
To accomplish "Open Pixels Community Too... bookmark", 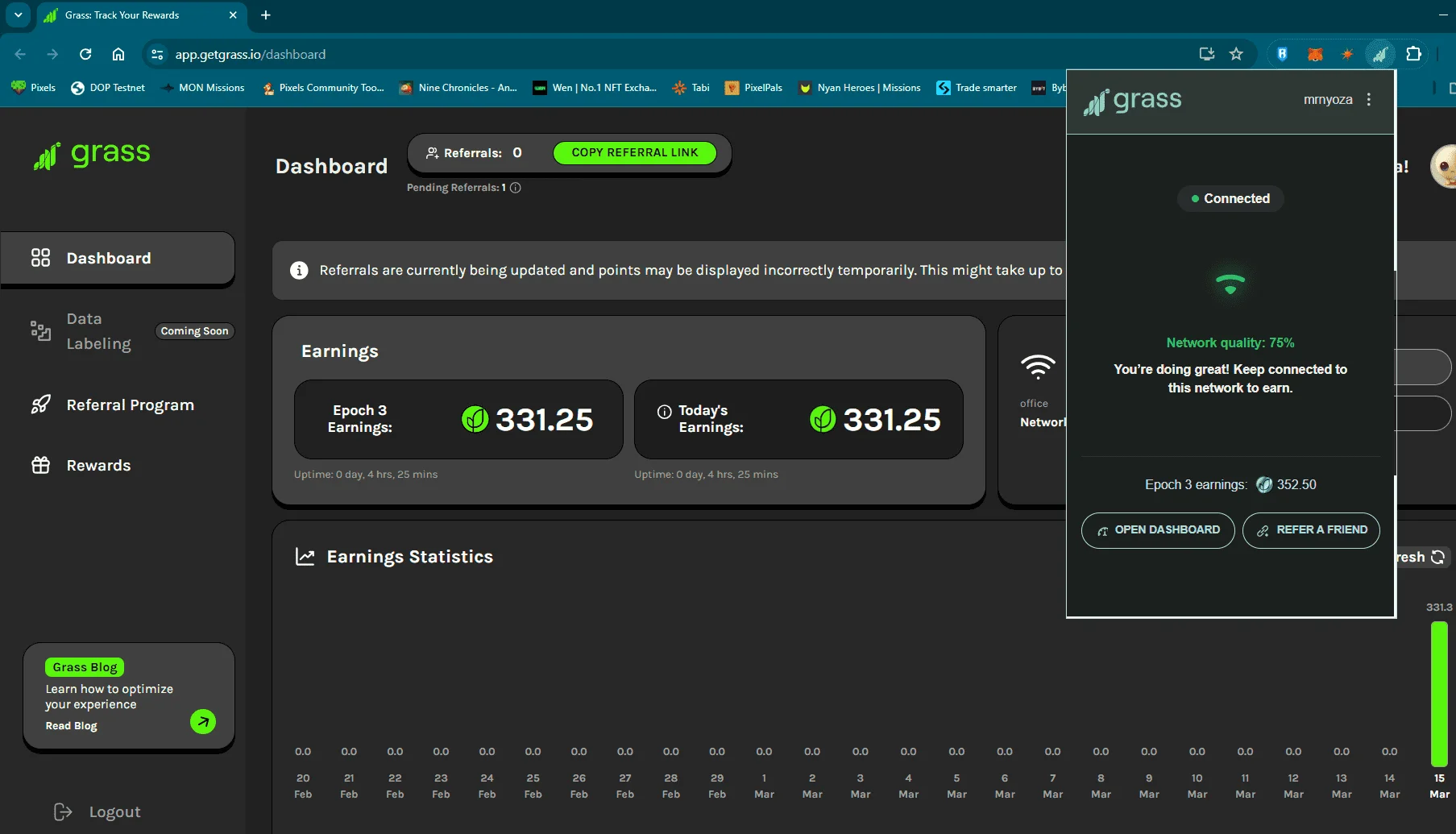I will (323, 88).
